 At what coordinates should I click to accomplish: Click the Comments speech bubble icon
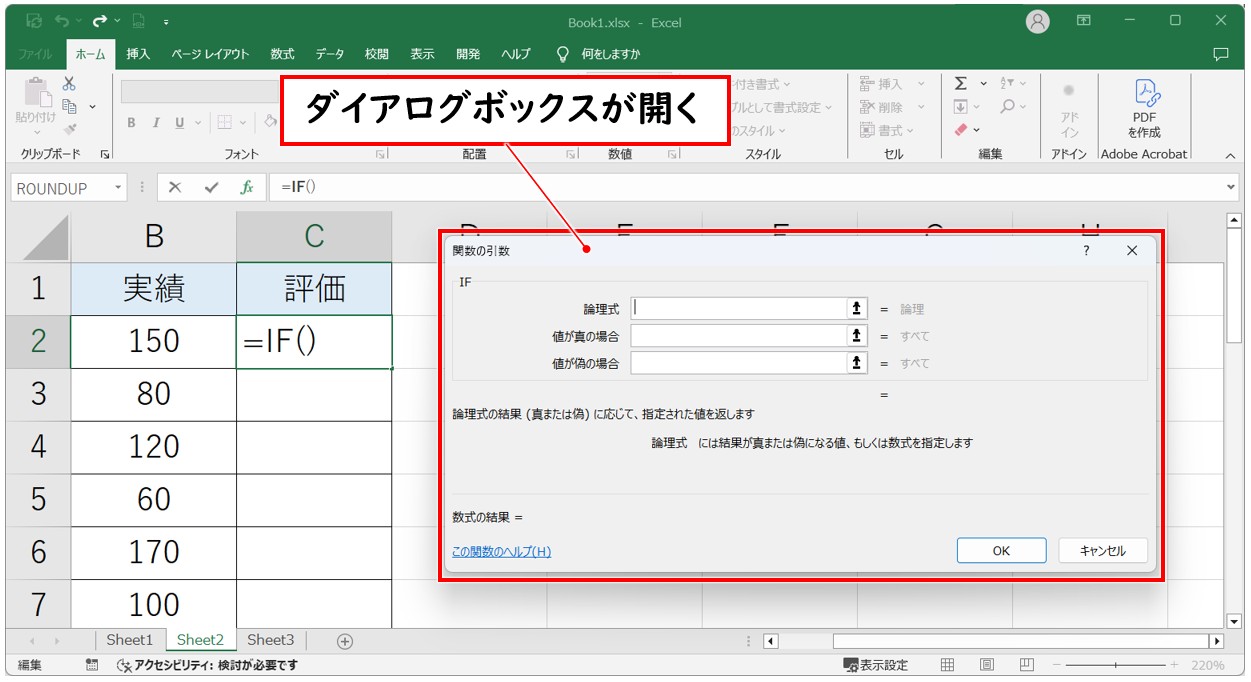click(1220, 54)
